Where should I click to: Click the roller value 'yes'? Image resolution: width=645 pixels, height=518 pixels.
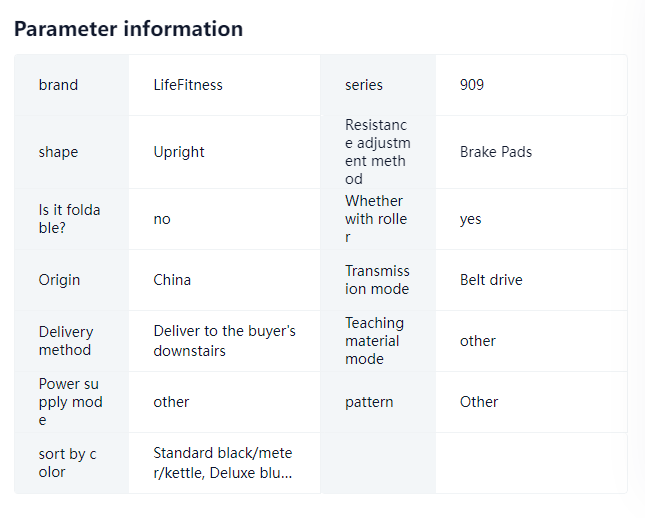coord(471,220)
